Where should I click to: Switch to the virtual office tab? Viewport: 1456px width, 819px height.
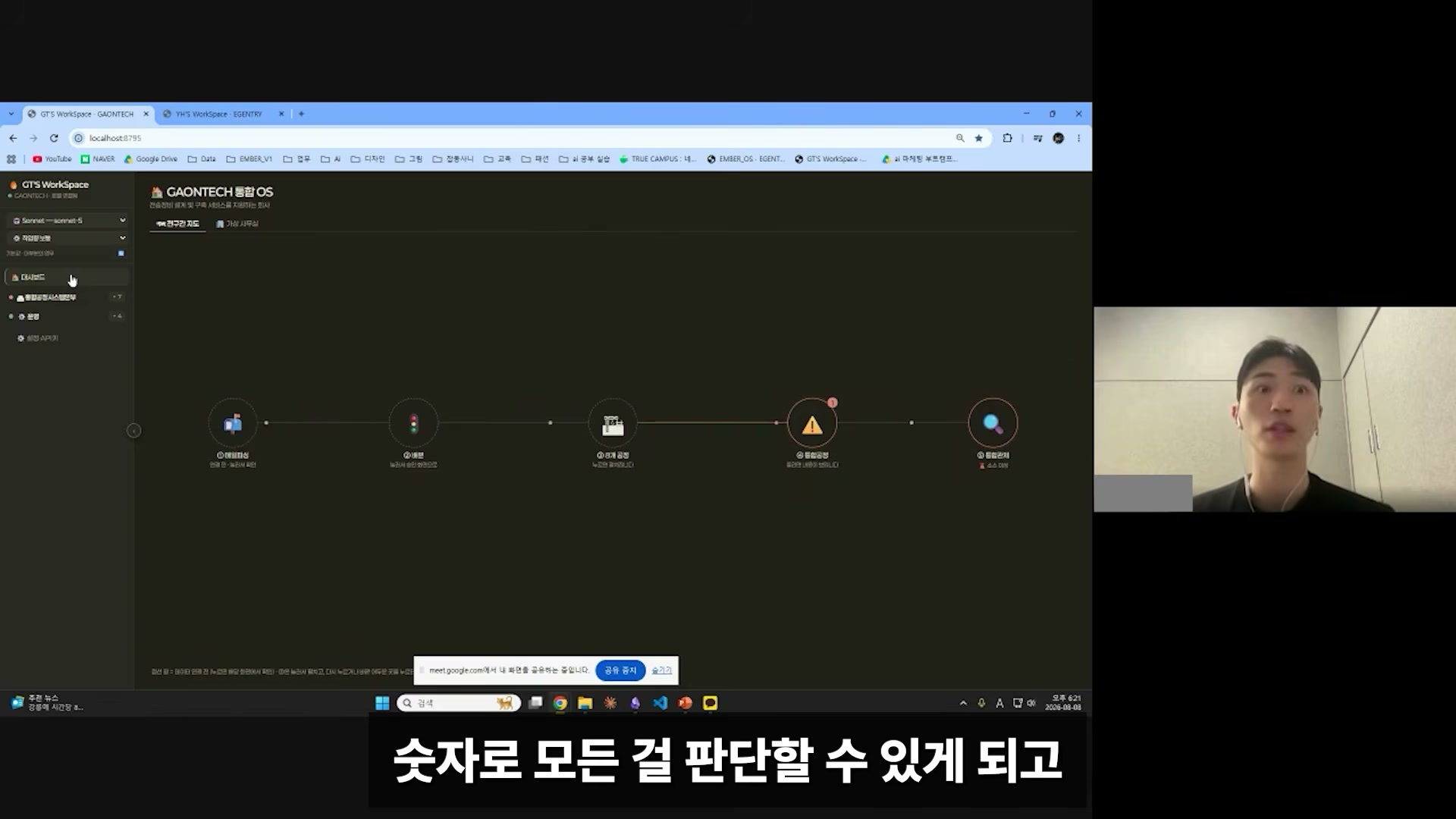pyautogui.click(x=237, y=224)
